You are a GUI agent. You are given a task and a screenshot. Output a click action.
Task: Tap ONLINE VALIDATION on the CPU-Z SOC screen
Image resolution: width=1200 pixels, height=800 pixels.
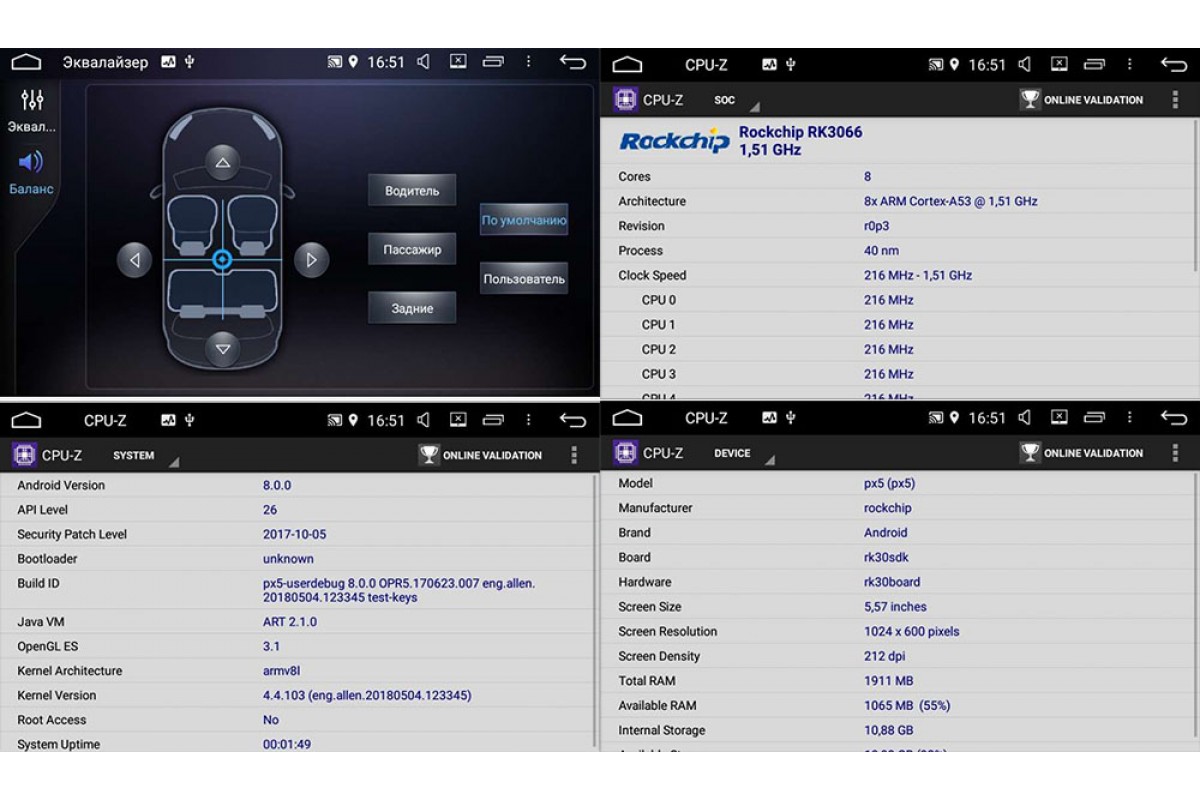click(x=1081, y=100)
